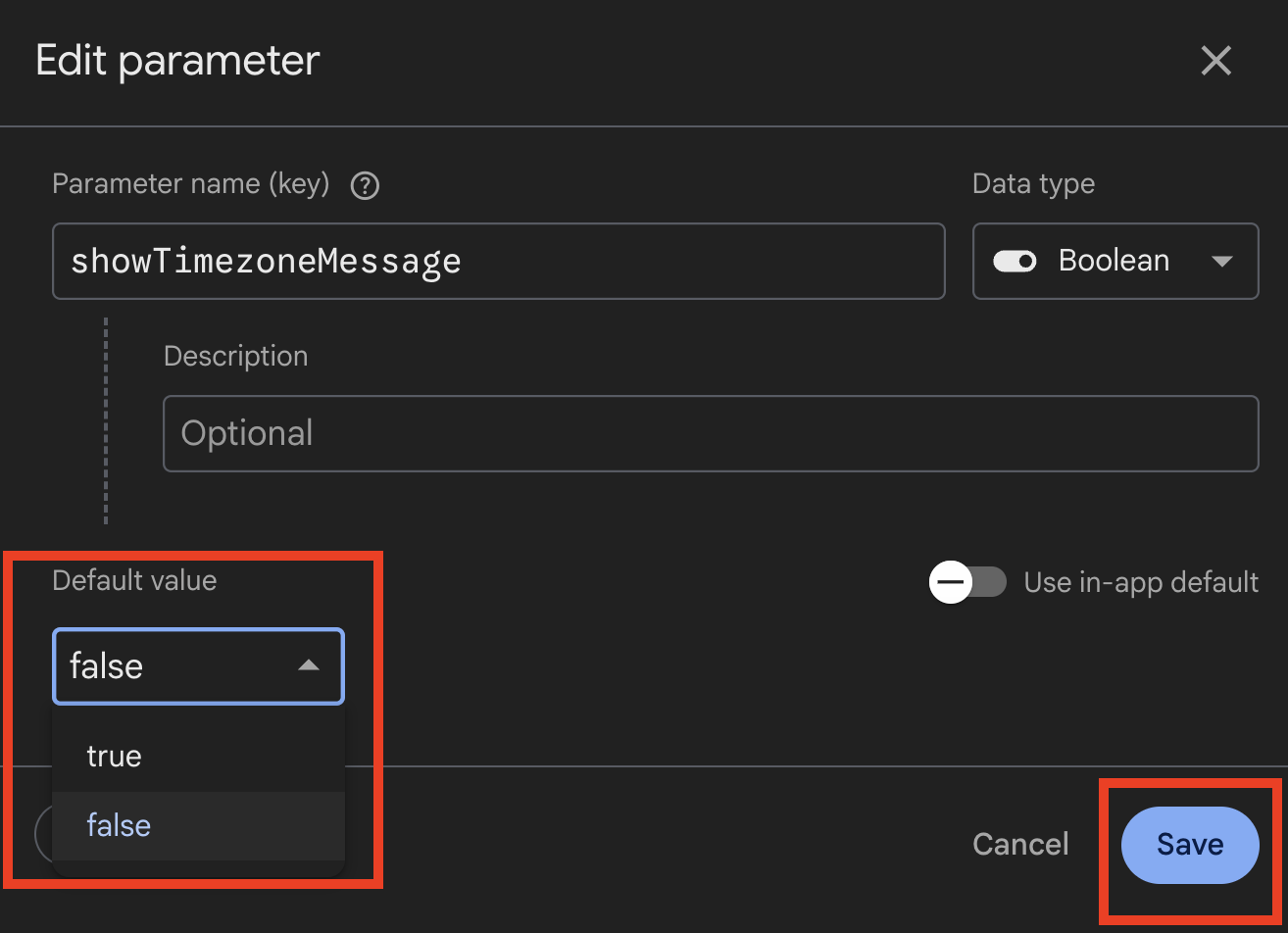Click the help icon beside Parameter name

365,185
